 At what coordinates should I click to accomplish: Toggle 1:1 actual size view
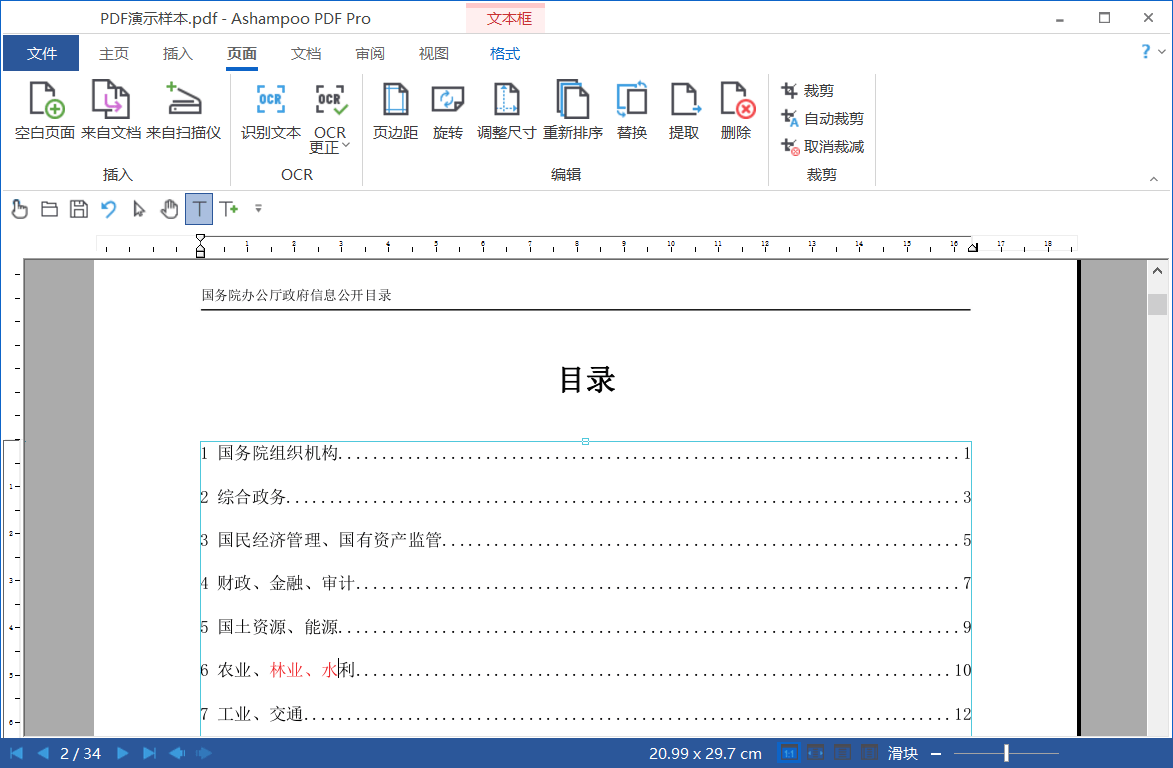tap(788, 753)
